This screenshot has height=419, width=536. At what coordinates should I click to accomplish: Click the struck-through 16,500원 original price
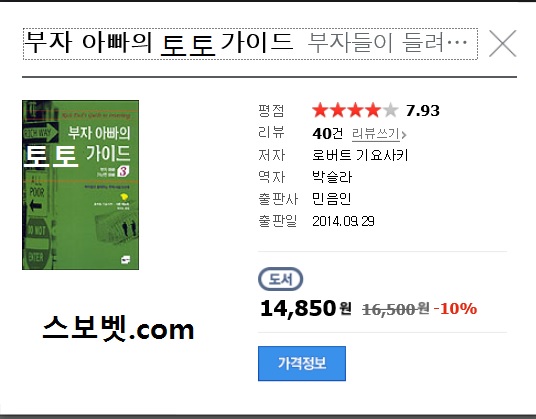396,309
